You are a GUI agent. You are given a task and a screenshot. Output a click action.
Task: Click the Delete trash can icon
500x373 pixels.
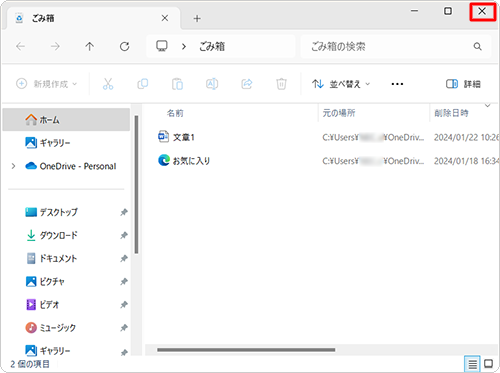pos(281,84)
